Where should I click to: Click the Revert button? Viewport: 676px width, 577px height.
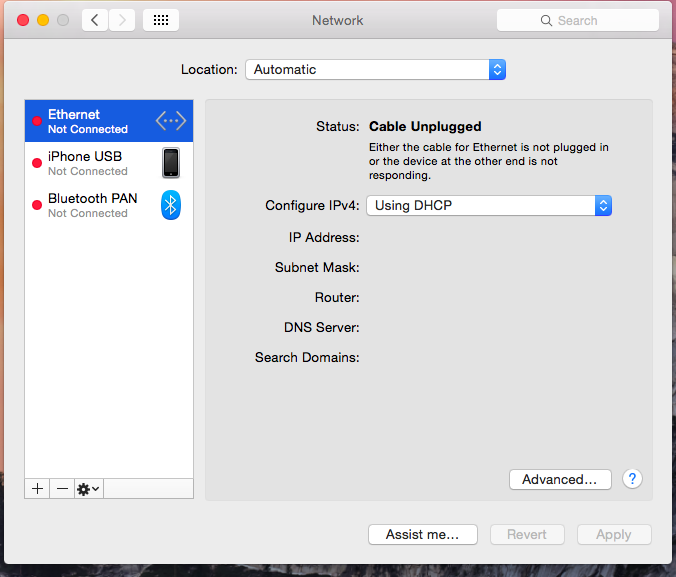point(527,535)
